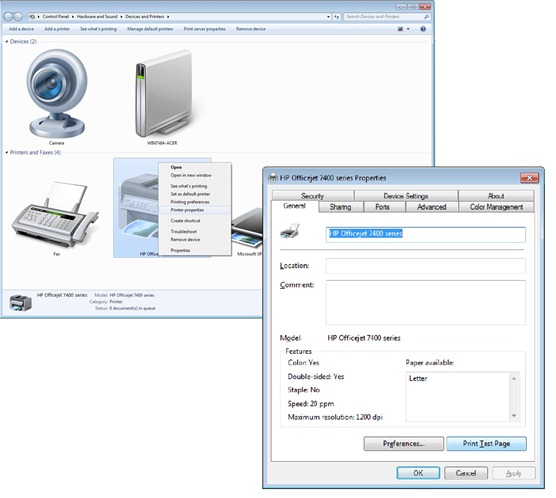
Task: Choose Open from the context menu
Action: (195, 167)
